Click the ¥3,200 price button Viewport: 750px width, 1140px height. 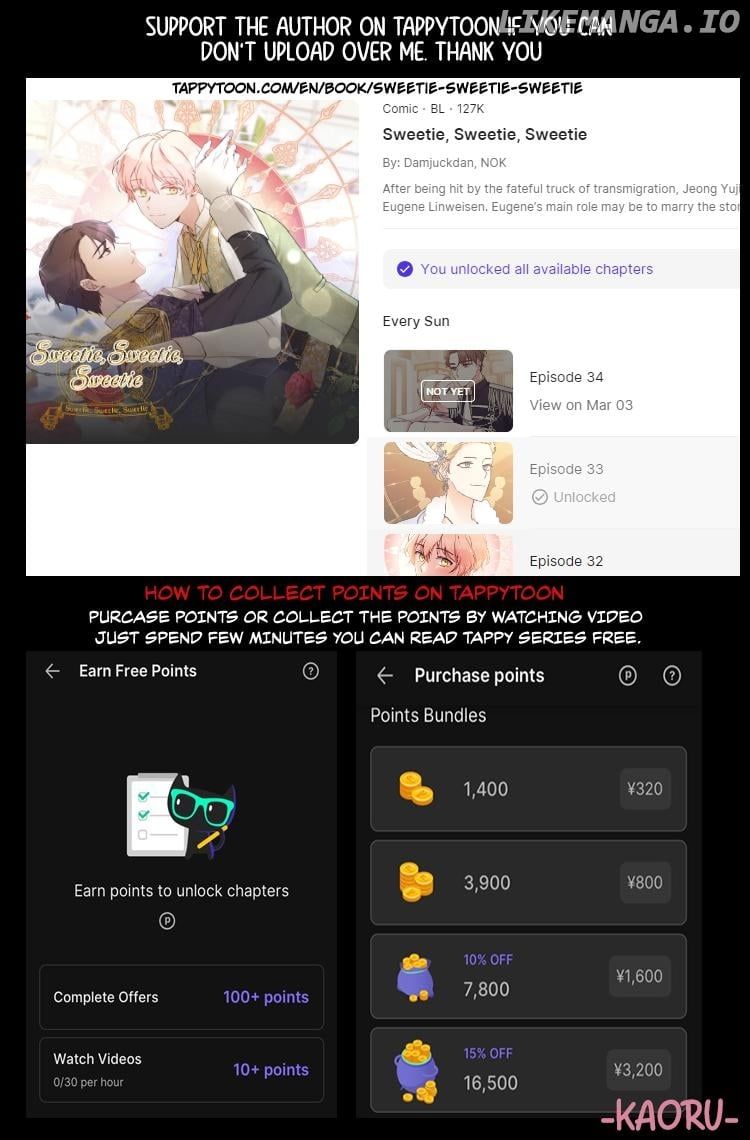[x=638, y=1070]
